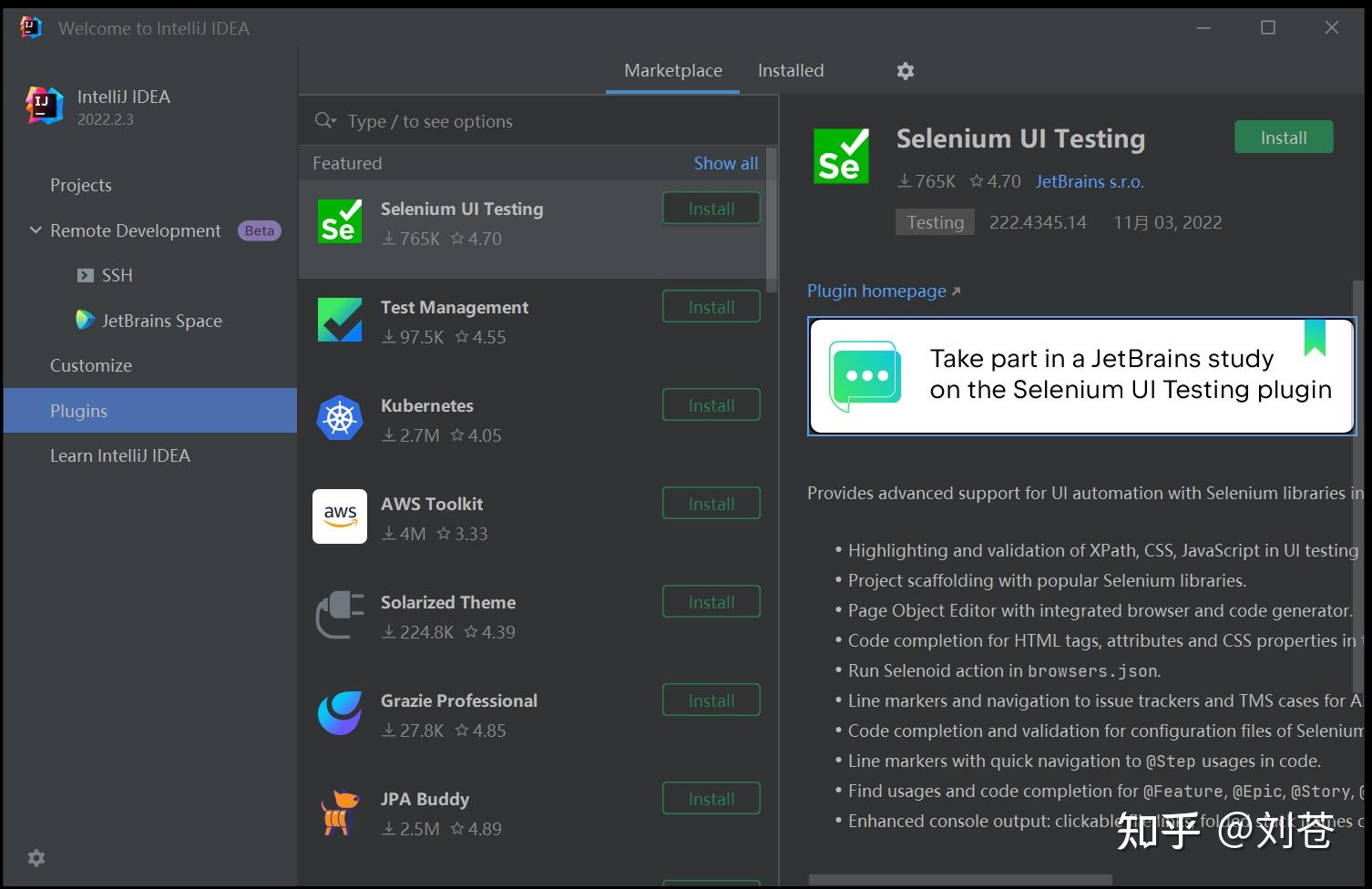Click the Test Management plugin icon
This screenshot has width=1372, height=889.
point(339,320)
